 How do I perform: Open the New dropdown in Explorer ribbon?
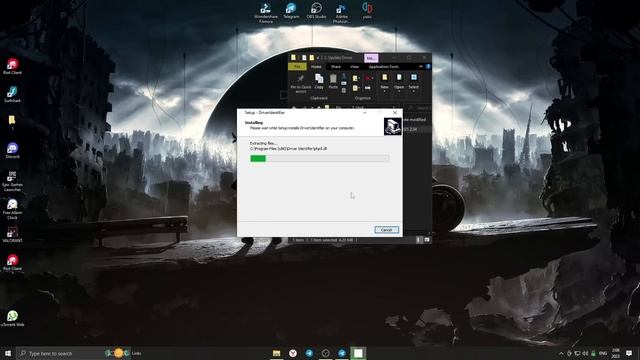pyautogui.click(x=384, y=82)
